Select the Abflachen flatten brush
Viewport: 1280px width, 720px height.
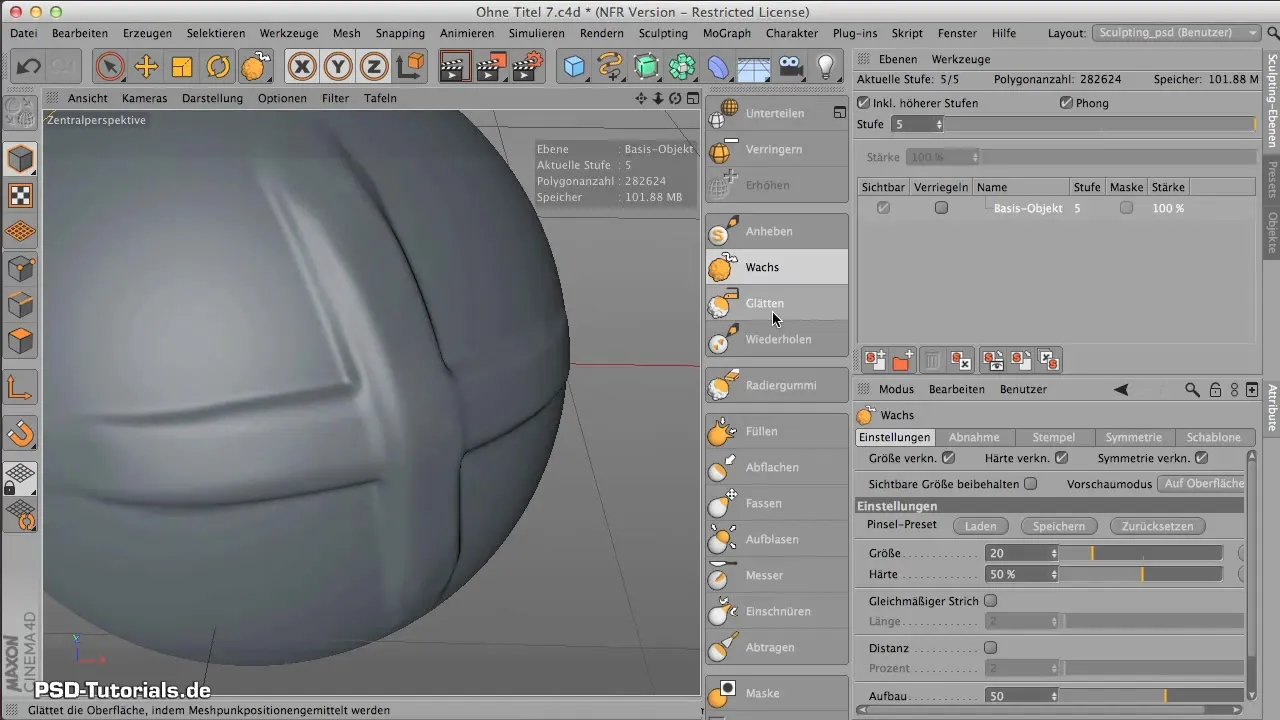click(x=776, y=467)
